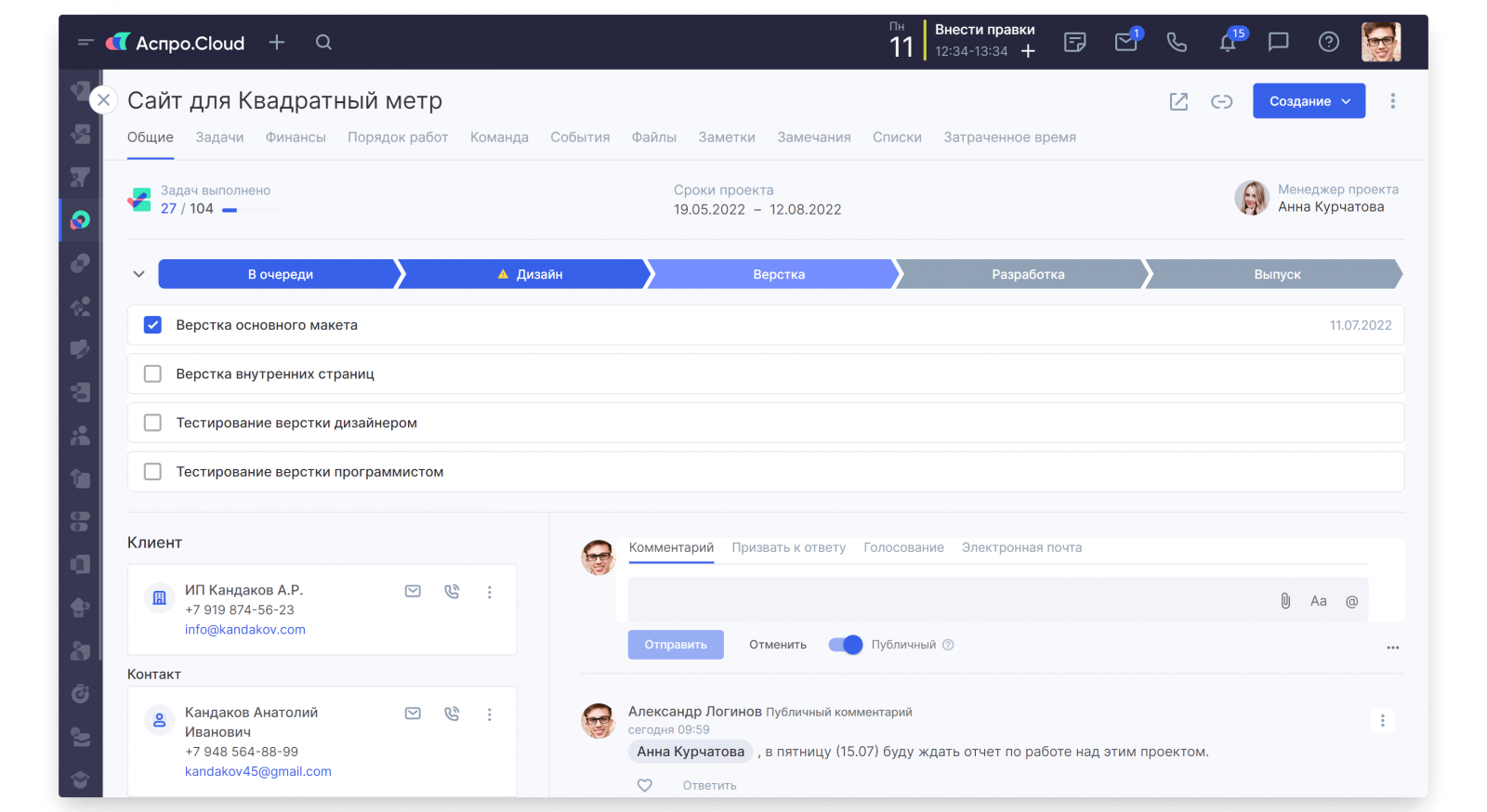The image size is (1487, 812).
Task: Close the project card with the X icon
Action: [103, 100]
